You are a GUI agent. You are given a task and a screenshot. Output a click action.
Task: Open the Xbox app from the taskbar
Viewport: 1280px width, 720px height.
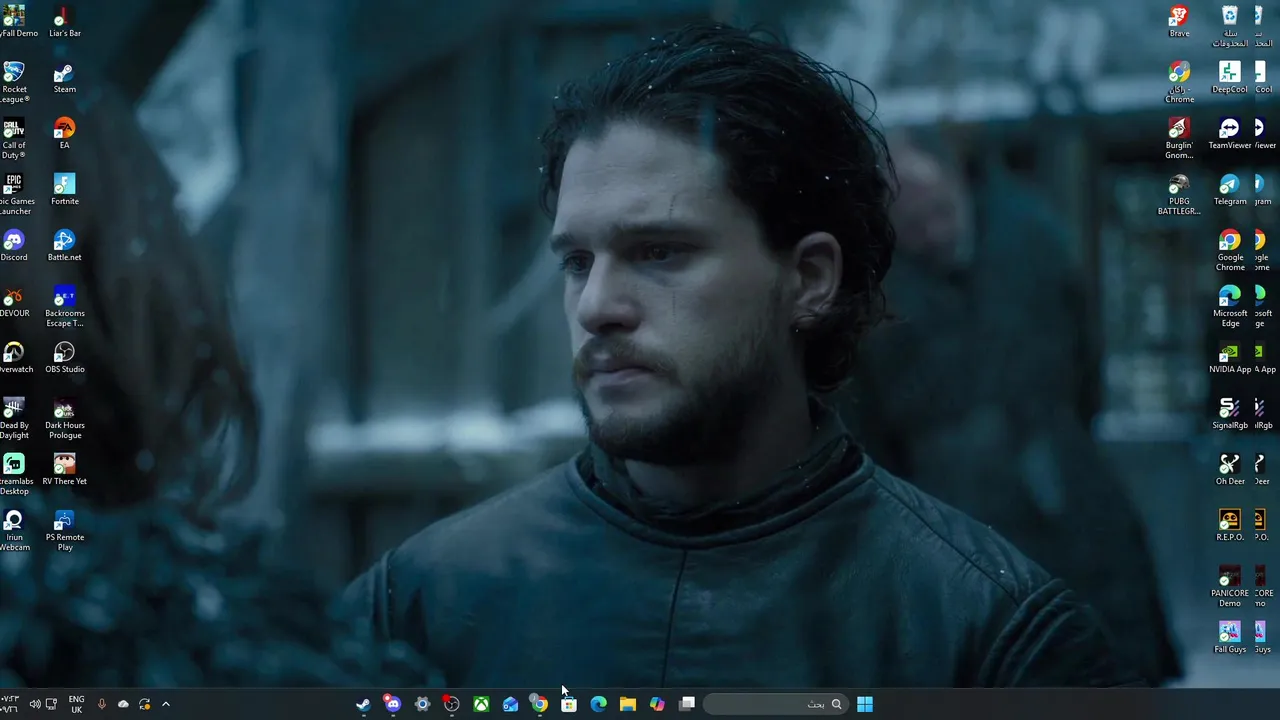[481, 704]
